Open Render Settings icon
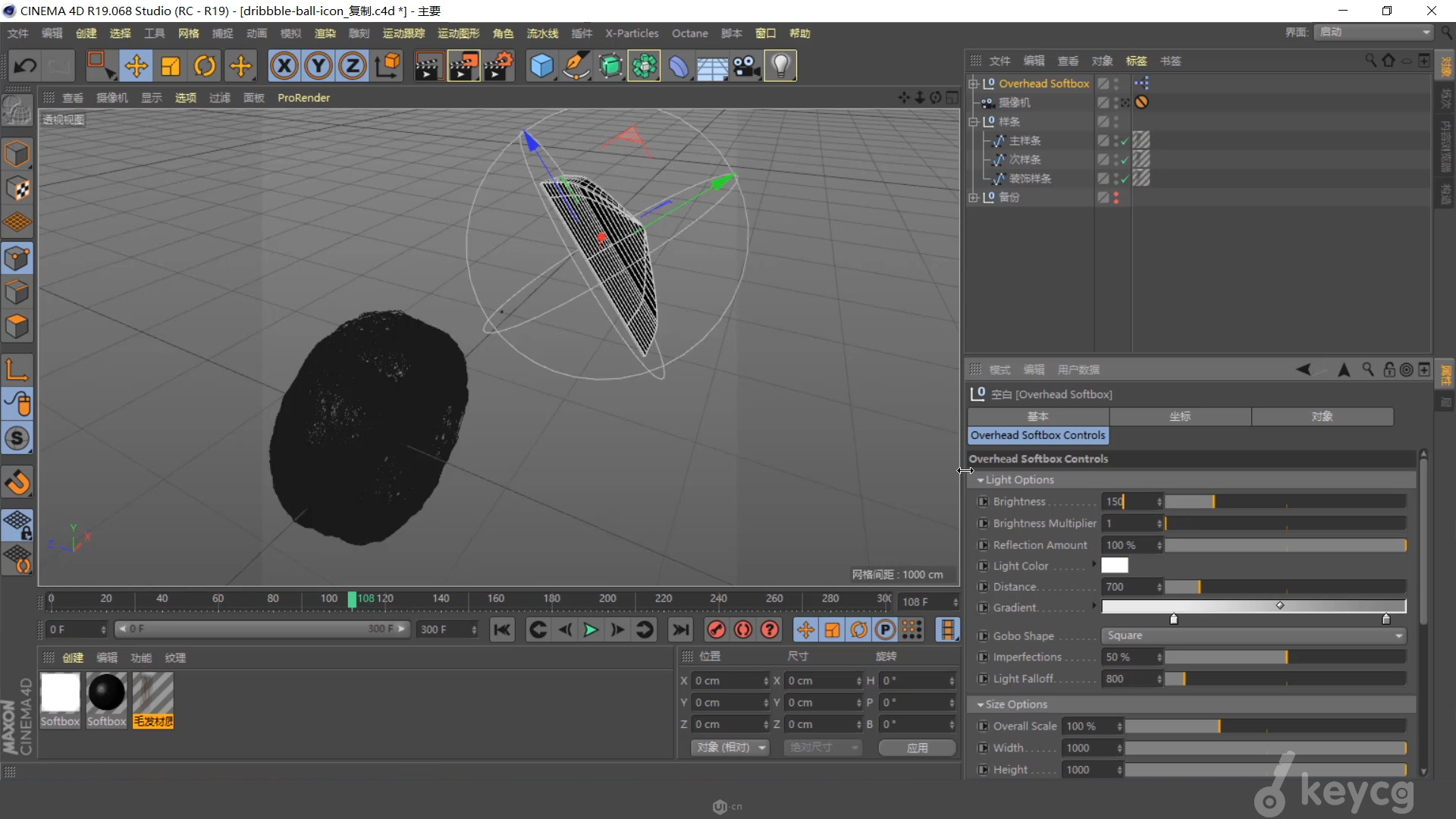 (x=499, y=66)
